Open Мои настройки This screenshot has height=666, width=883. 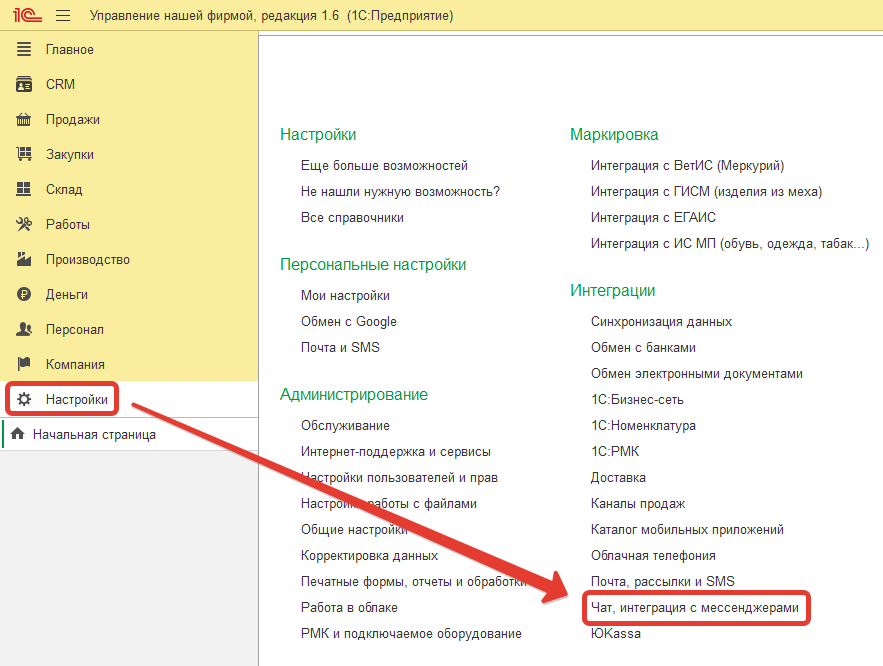[345, 296]
